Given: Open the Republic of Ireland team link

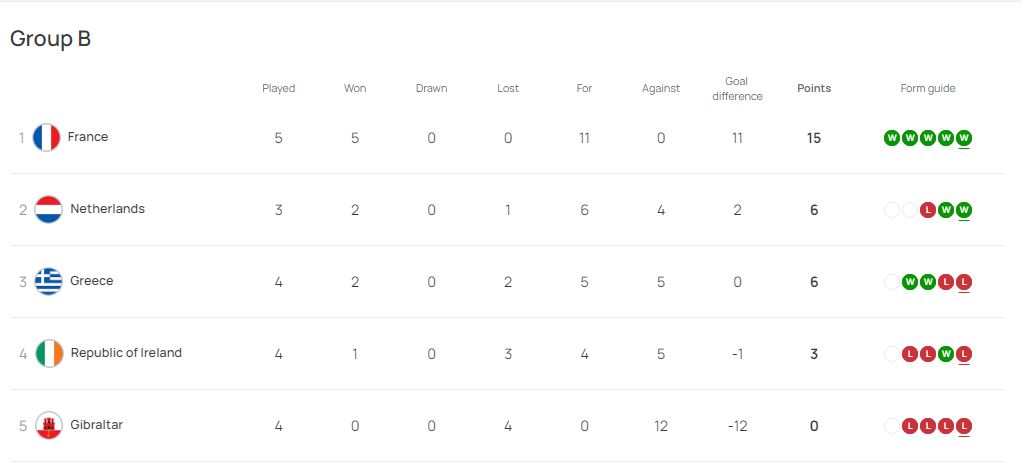Looking at the screenshot, I should [x=126, y=353].
